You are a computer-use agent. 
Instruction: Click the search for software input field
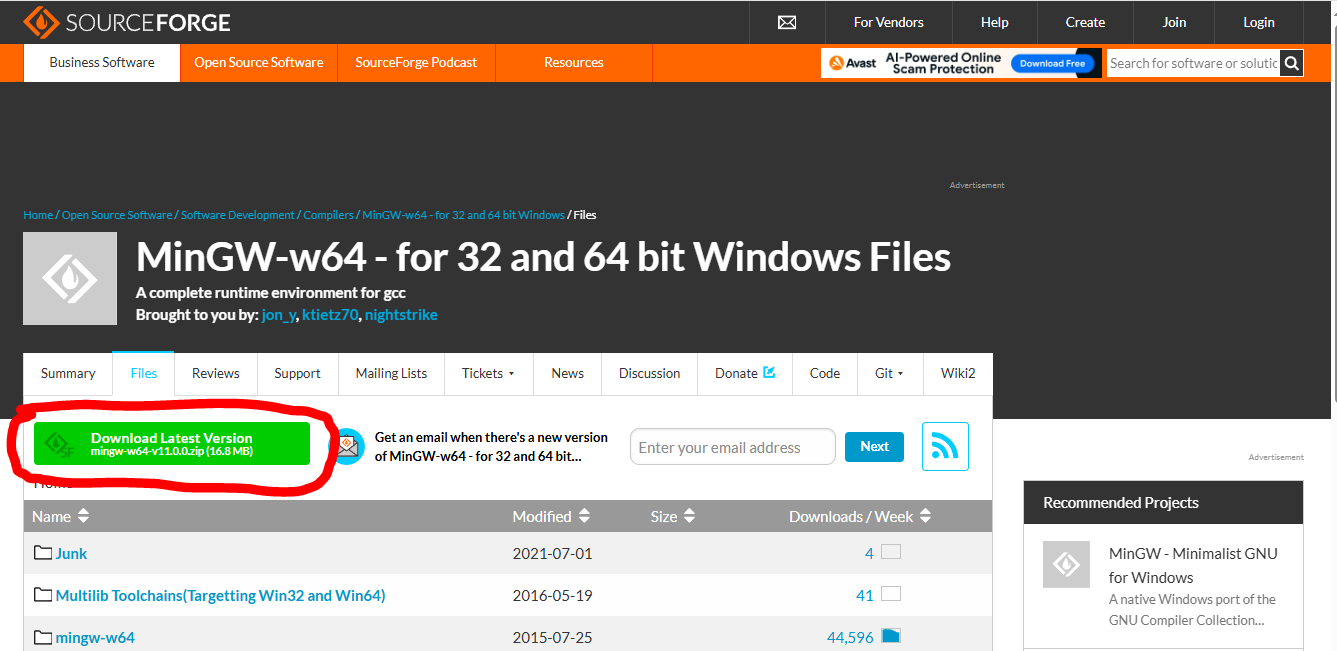pyautogui.click(x=1194, y=63)
